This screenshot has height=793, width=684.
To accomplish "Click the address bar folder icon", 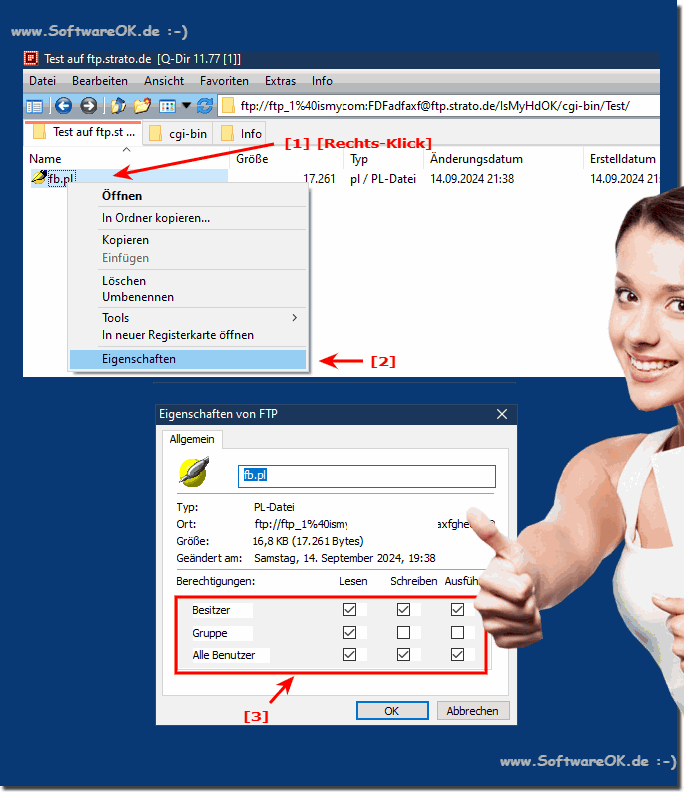I will click(x=229, y=106).
